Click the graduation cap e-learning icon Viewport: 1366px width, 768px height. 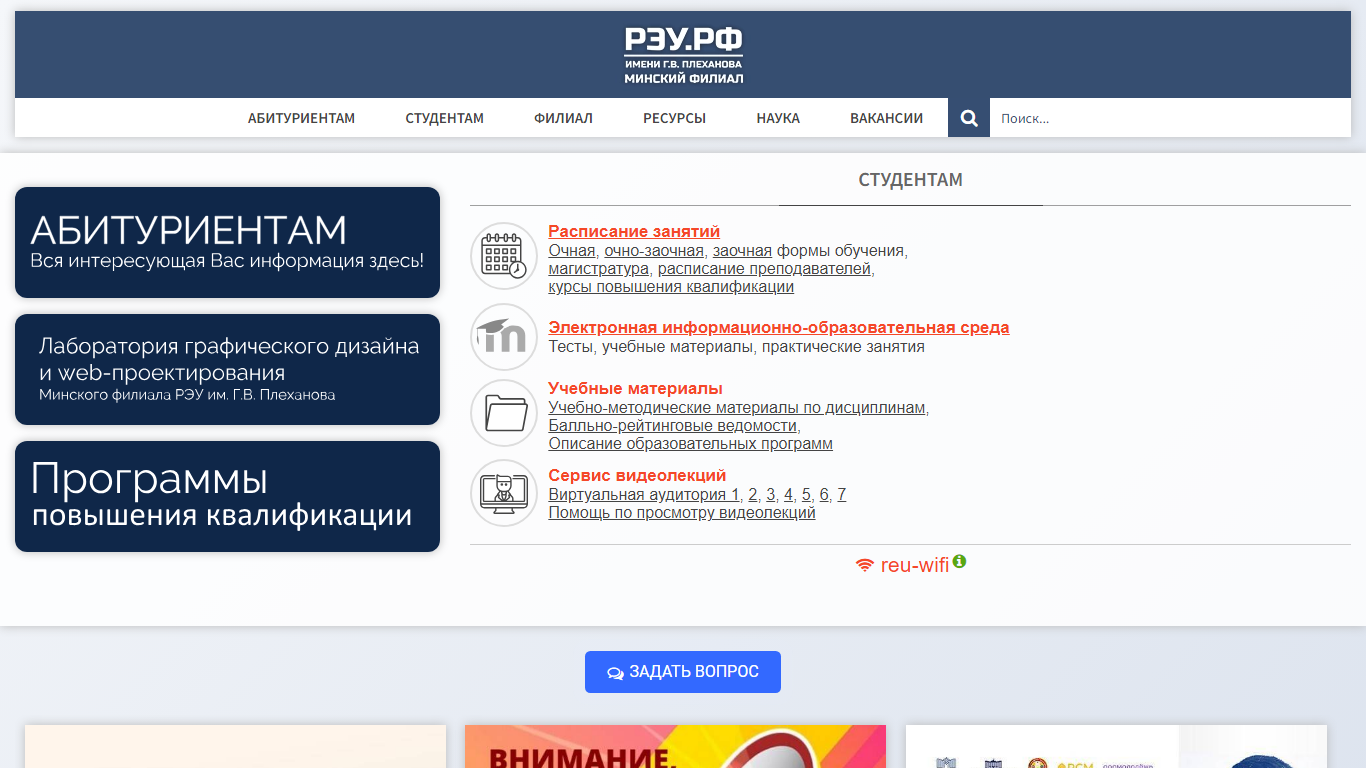point(504,337)
